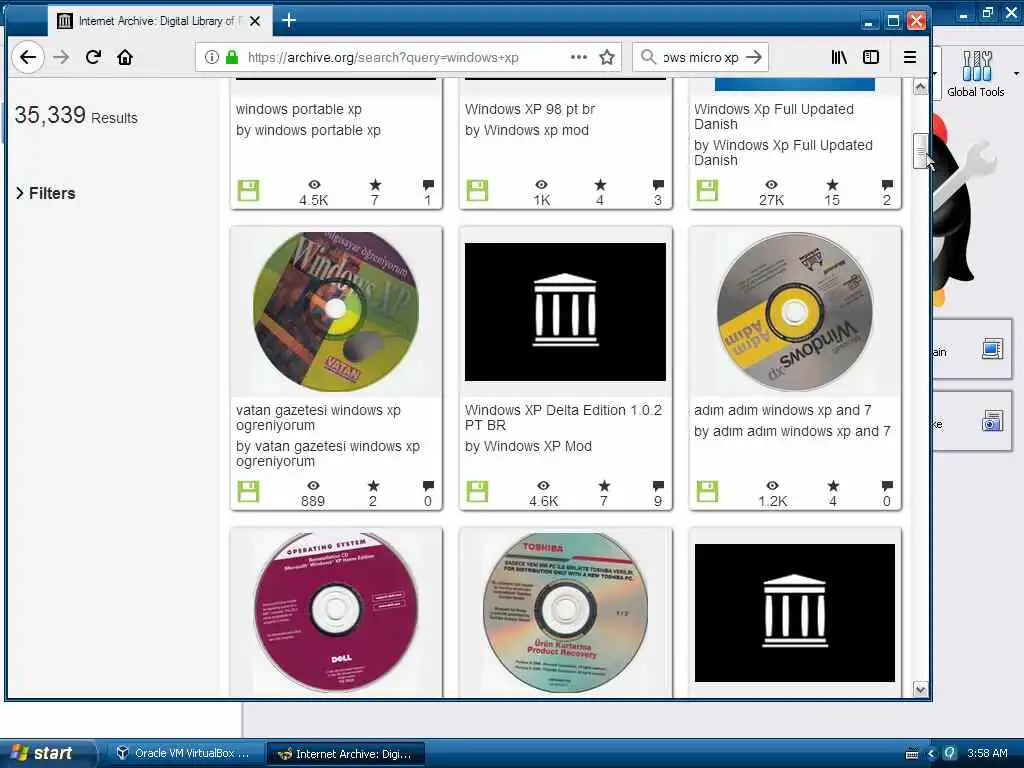
Task: Click VirtualBox monitor icon in background window
Action: point(992,349)
